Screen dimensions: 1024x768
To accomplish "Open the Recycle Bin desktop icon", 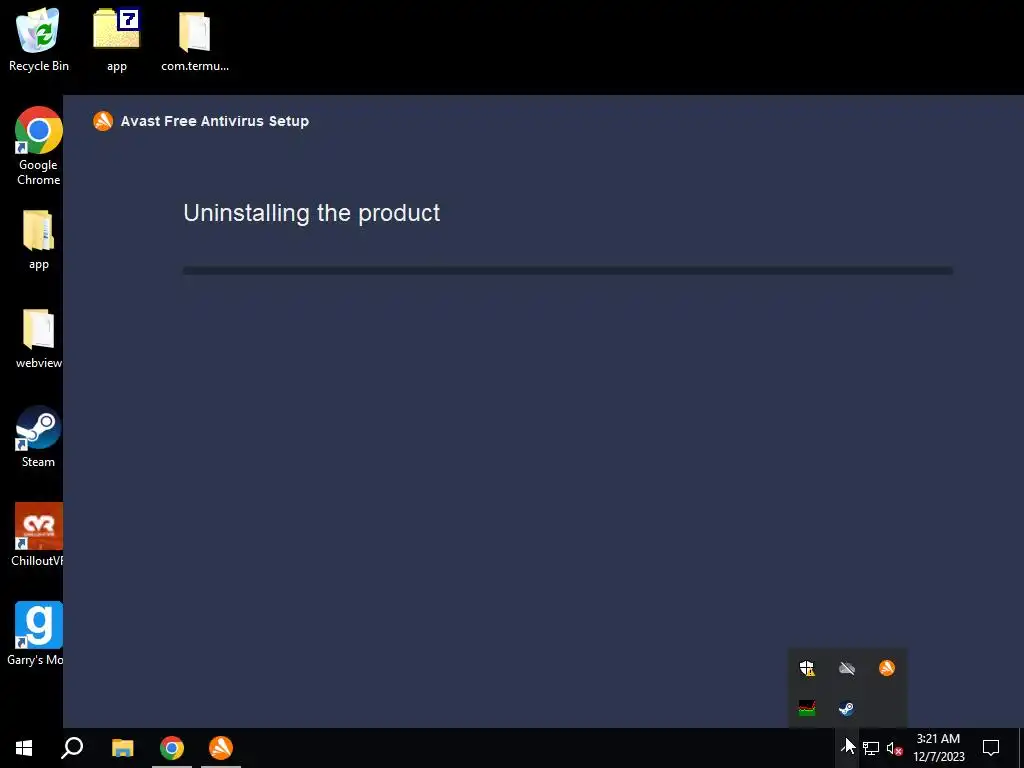I will tap(39, 39).
